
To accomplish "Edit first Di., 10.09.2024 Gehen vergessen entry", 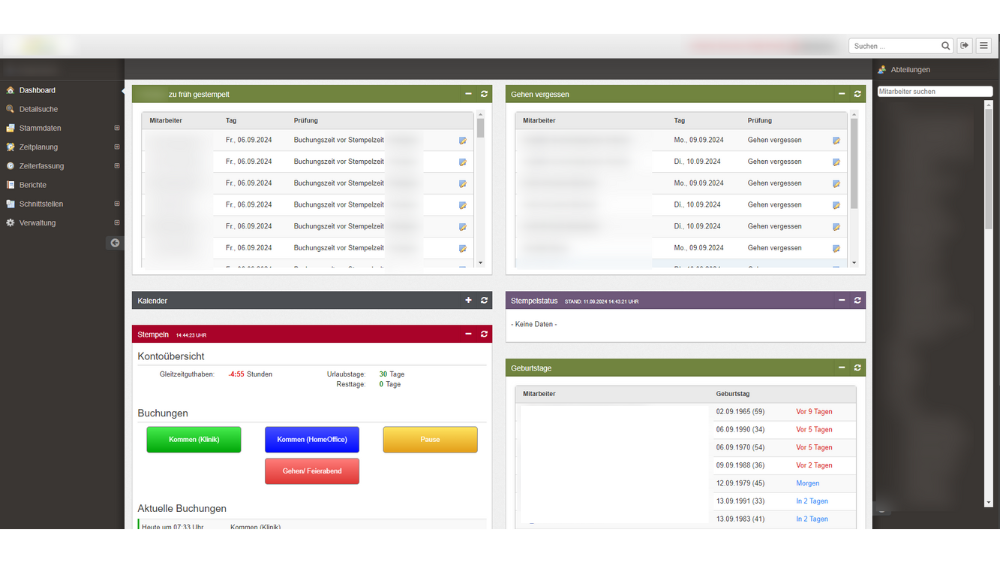I will click(x=836, y=162).
